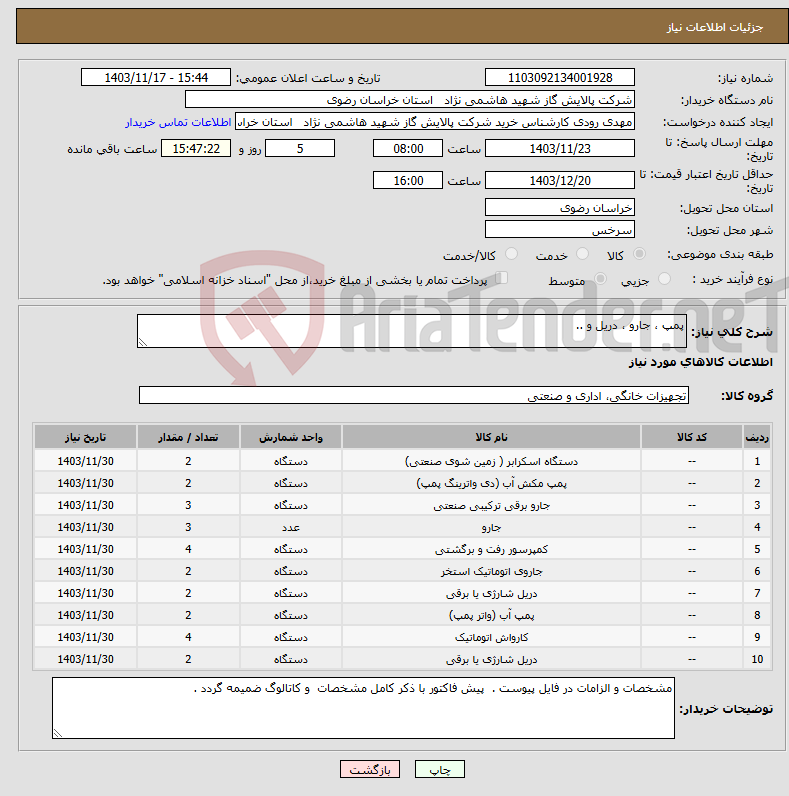Click item جارو برقی ترکیبی صنعتی
789x796 pixels.
491,505
